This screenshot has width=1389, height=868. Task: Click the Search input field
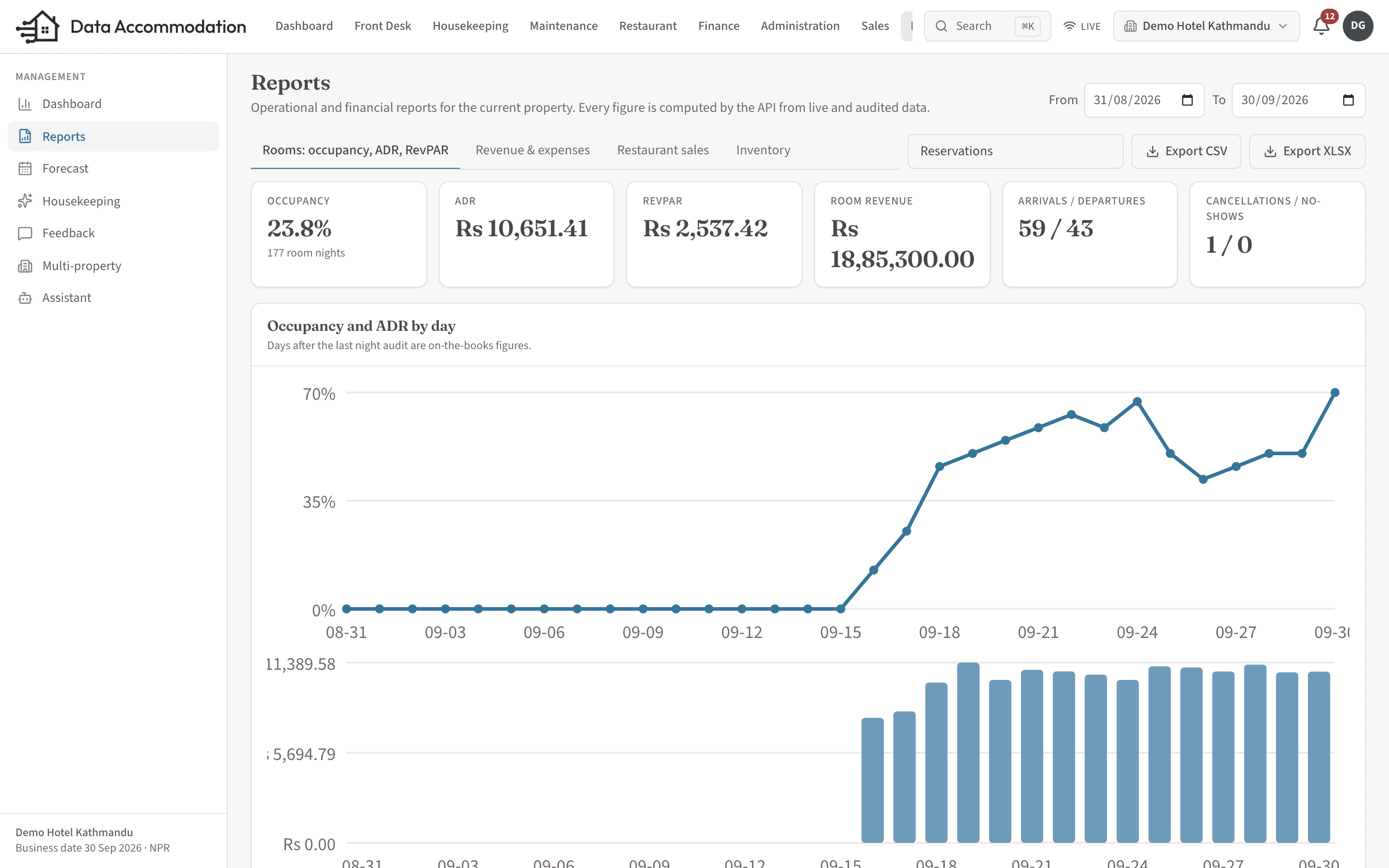pos(987,26)
